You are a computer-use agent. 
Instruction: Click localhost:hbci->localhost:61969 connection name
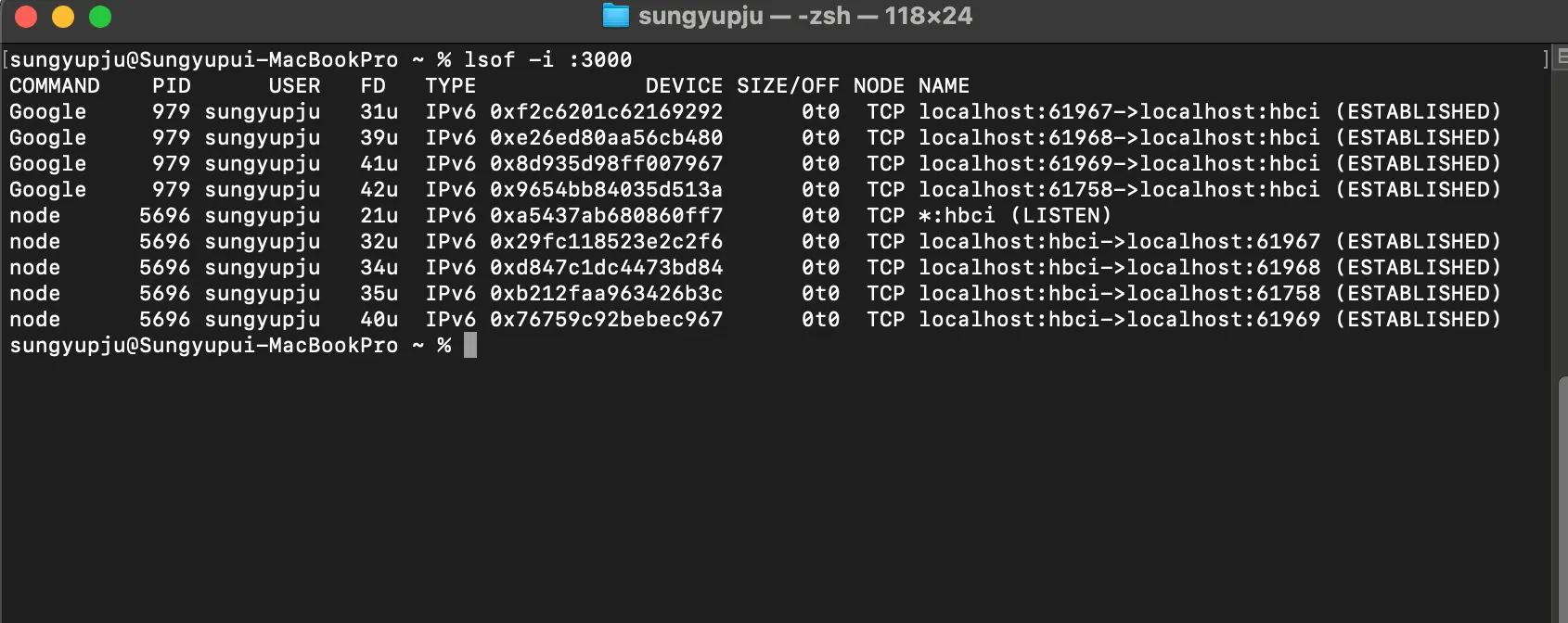[1118, 319]
